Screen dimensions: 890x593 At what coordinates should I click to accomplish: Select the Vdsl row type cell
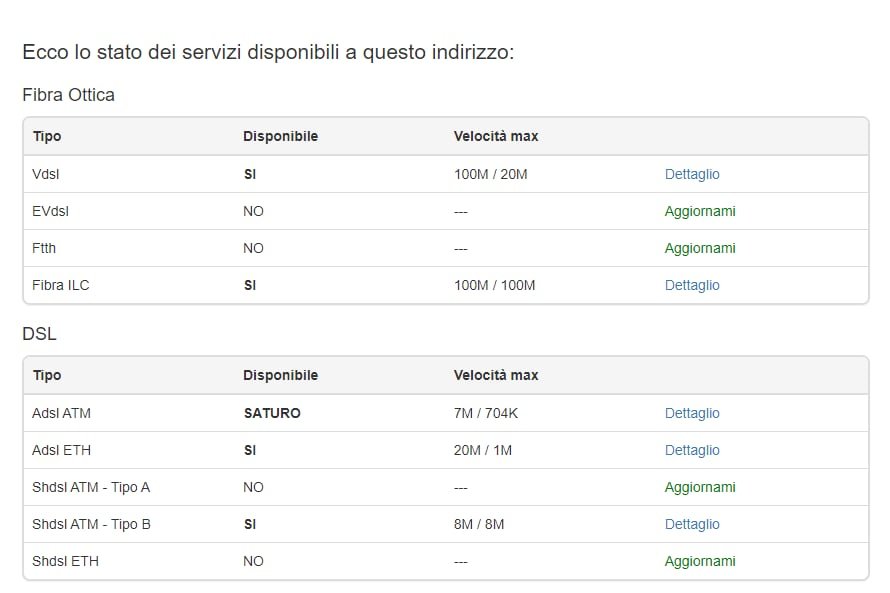[45, 174]
